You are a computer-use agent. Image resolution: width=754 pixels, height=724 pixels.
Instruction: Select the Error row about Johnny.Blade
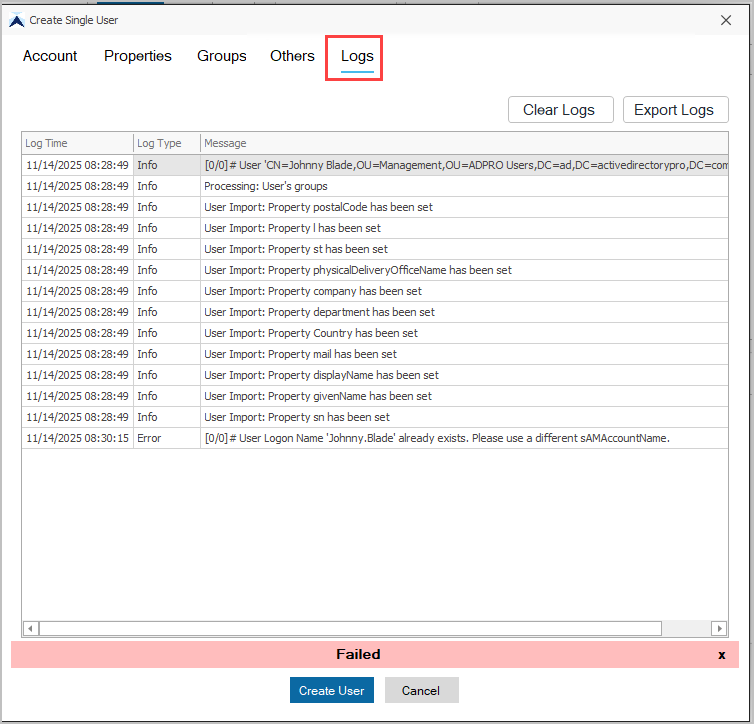pos(436,438)
